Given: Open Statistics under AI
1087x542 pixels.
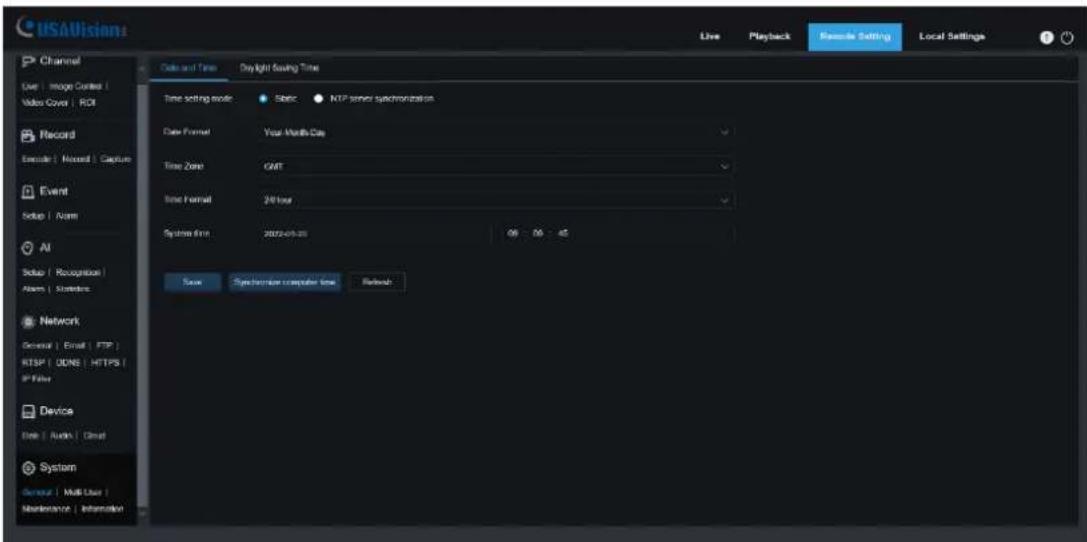Looking at the screenshot, I should 73,288.
